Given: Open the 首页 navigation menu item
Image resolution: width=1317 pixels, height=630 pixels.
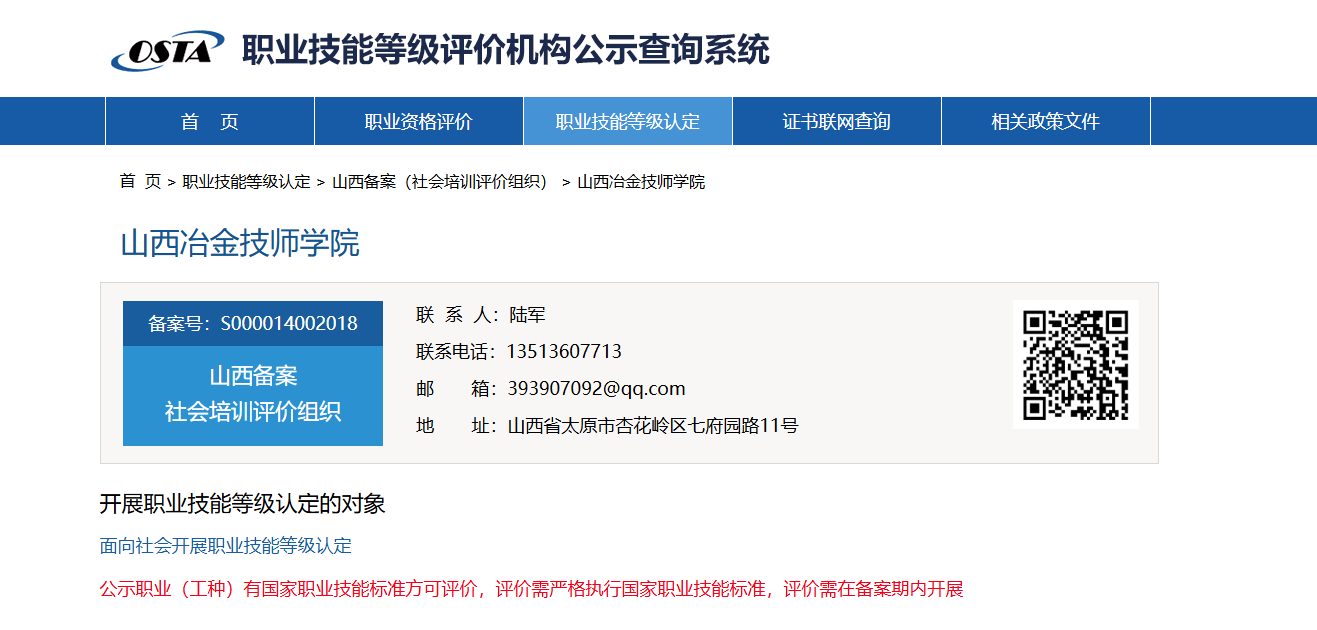Looking at the screenshot, I should [210, 122].
